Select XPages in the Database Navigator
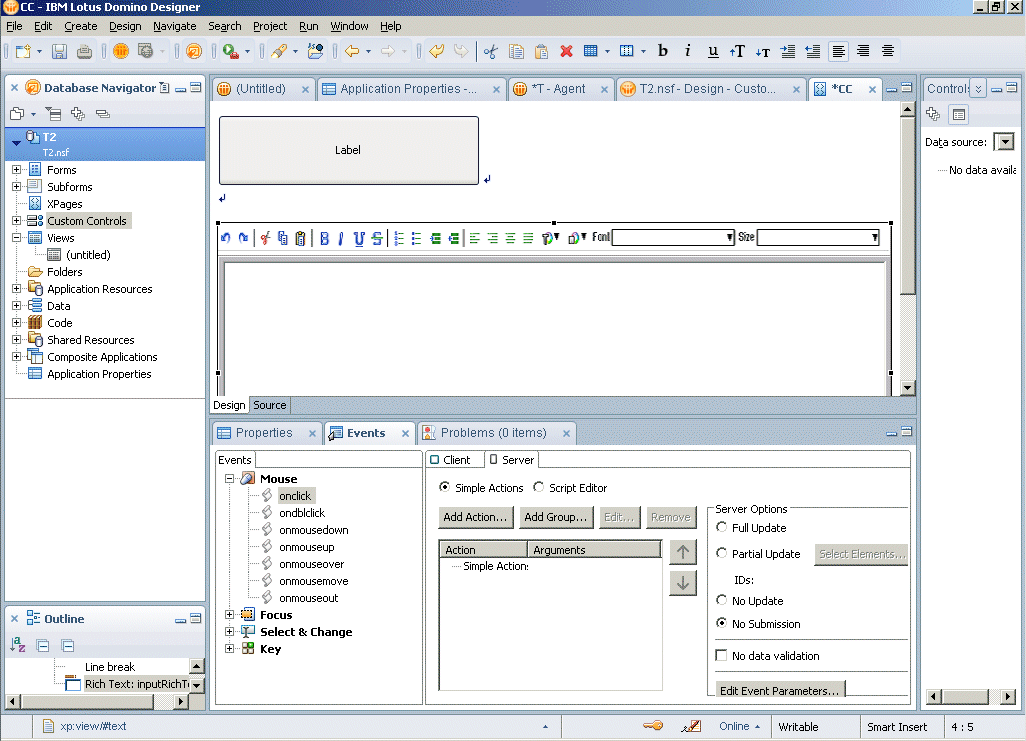 coord(65,204)
